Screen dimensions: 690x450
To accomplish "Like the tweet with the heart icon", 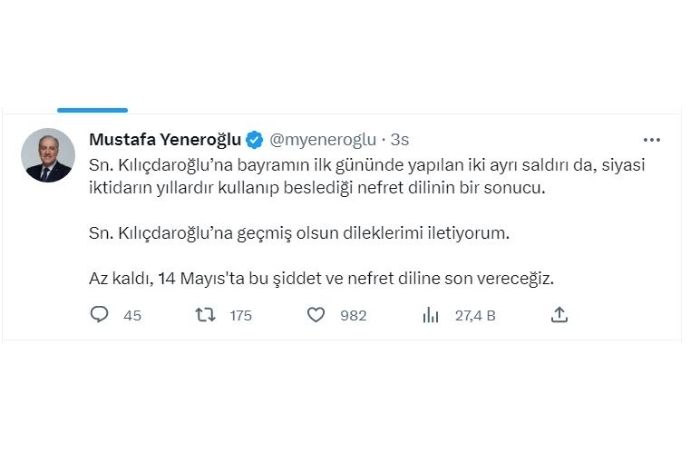I will click(316, 315).
